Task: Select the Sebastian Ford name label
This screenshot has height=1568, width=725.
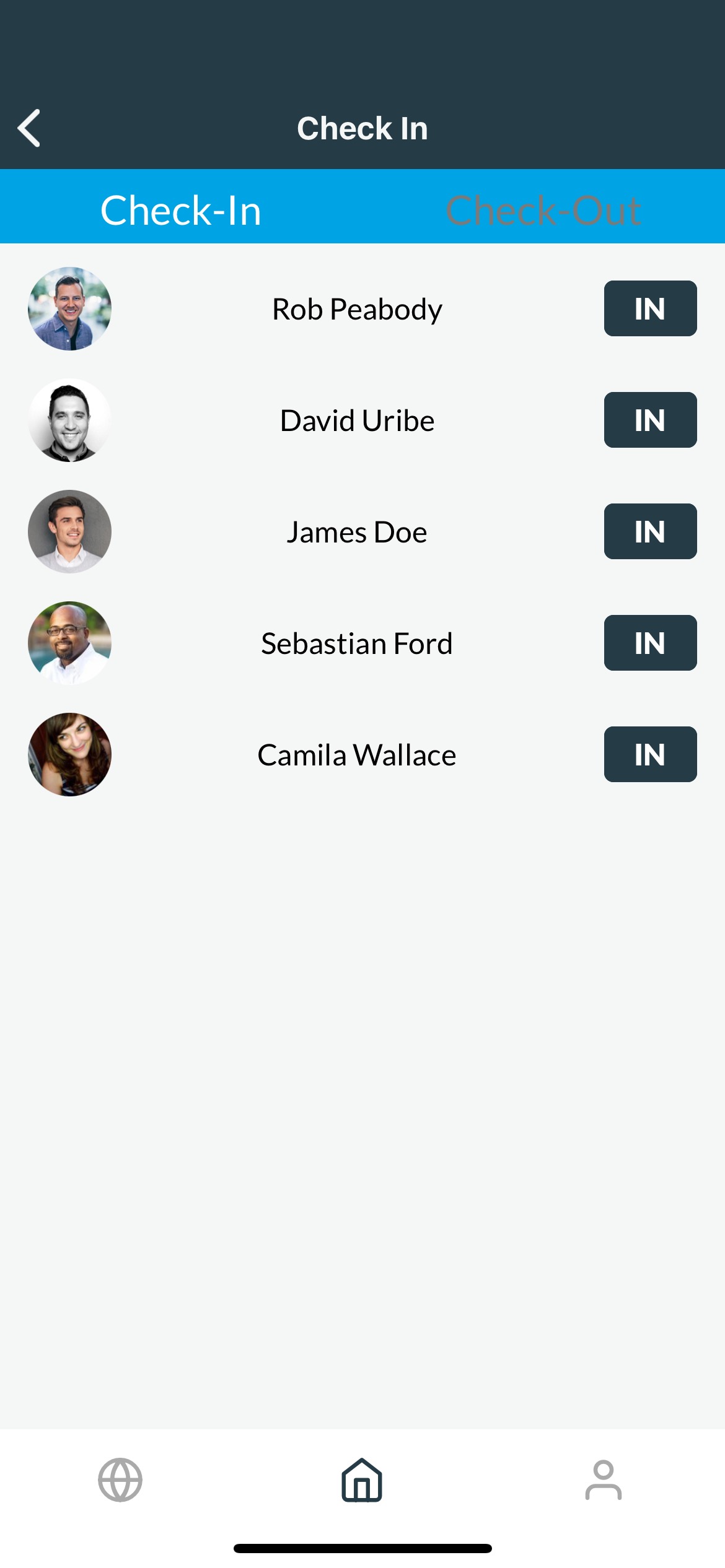Action: (357, 643)
